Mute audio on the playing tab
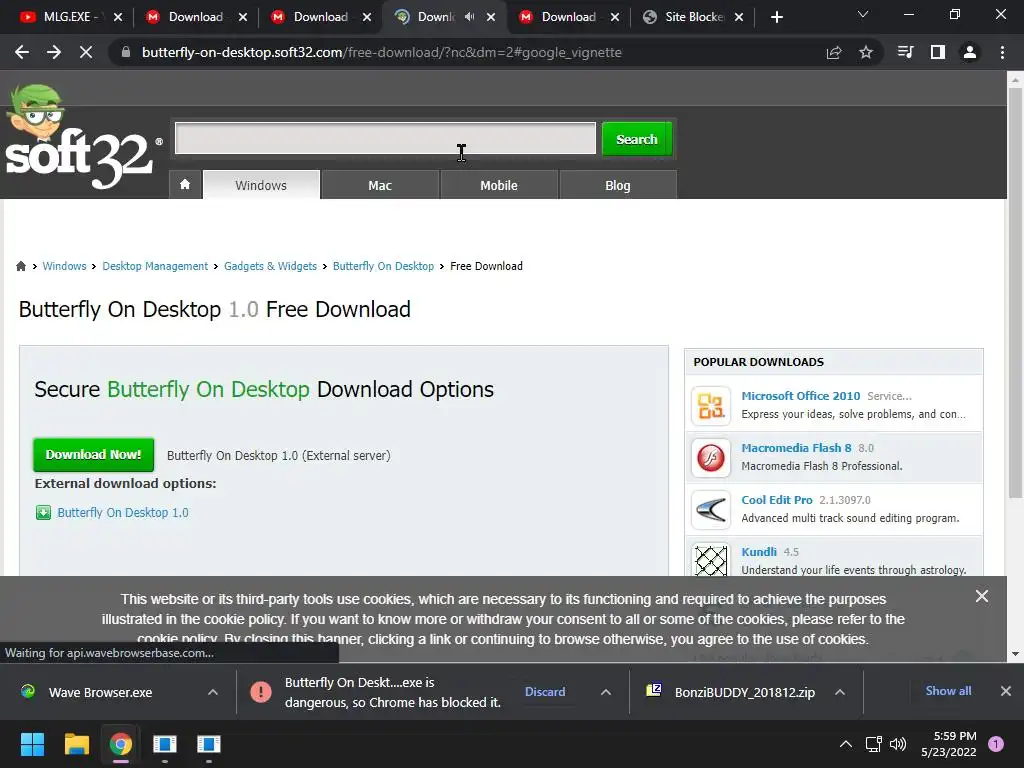Image resolution: width=1024 pixels, height=768 pixels. (x=469, y=17)
